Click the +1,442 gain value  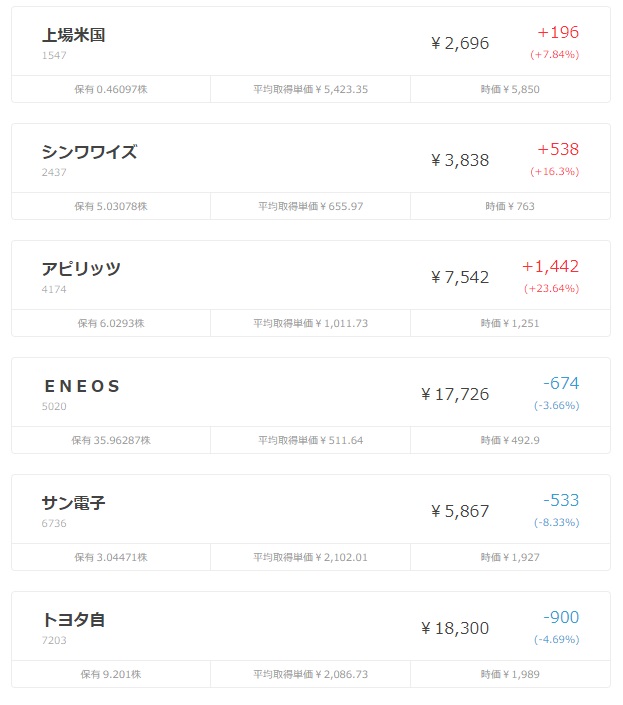(550, 267)
